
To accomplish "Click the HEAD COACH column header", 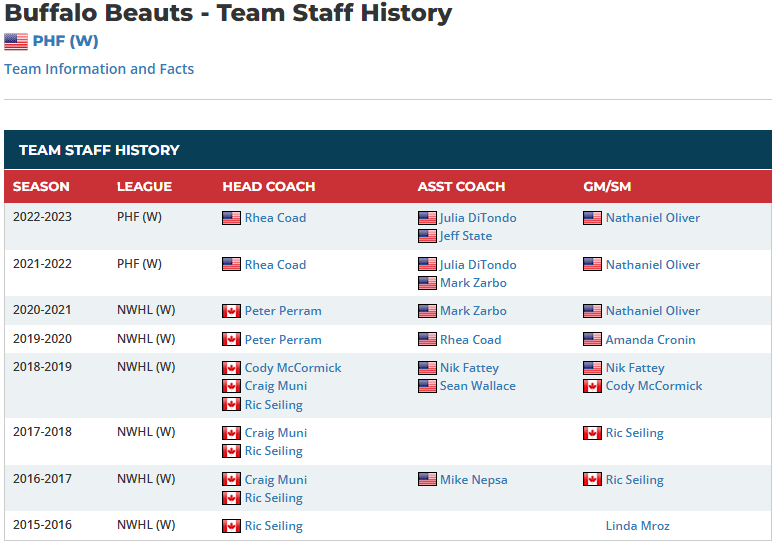I will click(x=269, y=186).
